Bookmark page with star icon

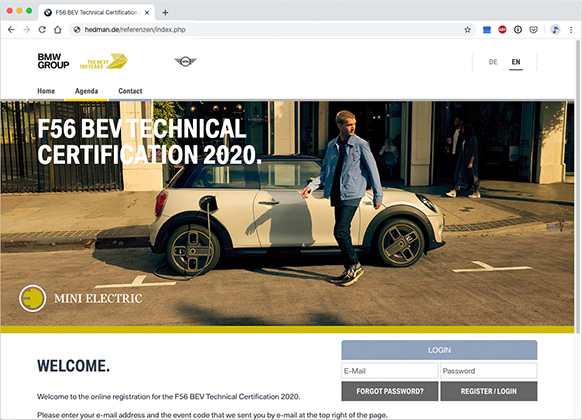point(467,30)
